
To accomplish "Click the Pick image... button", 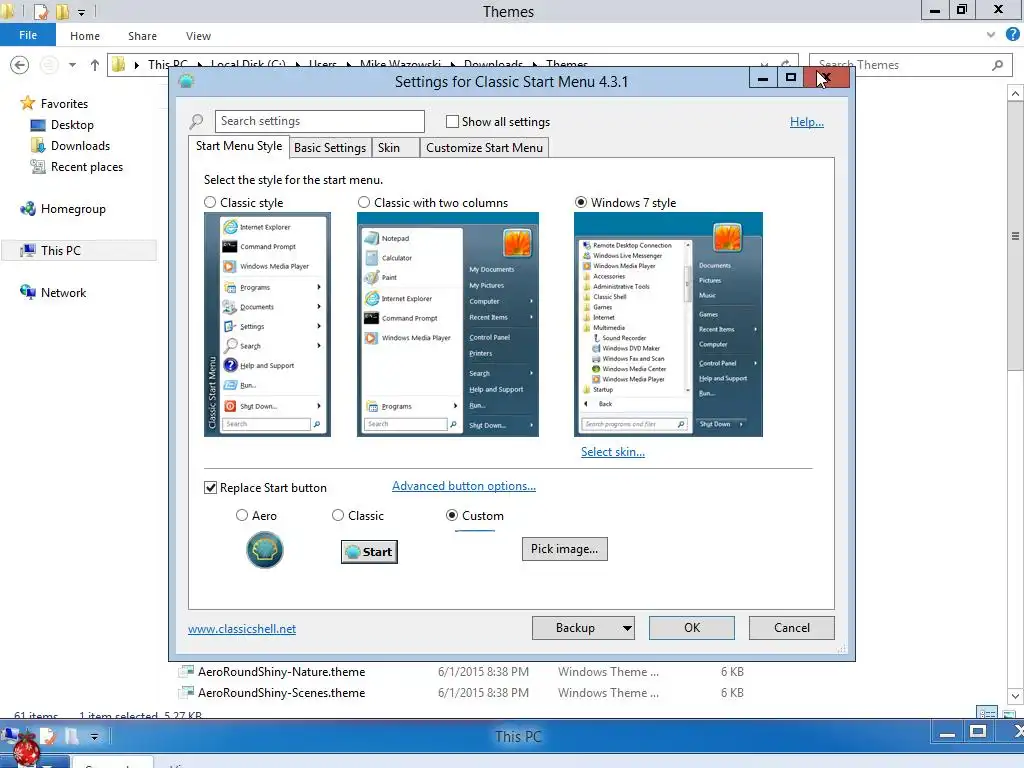I will [564, 549].
